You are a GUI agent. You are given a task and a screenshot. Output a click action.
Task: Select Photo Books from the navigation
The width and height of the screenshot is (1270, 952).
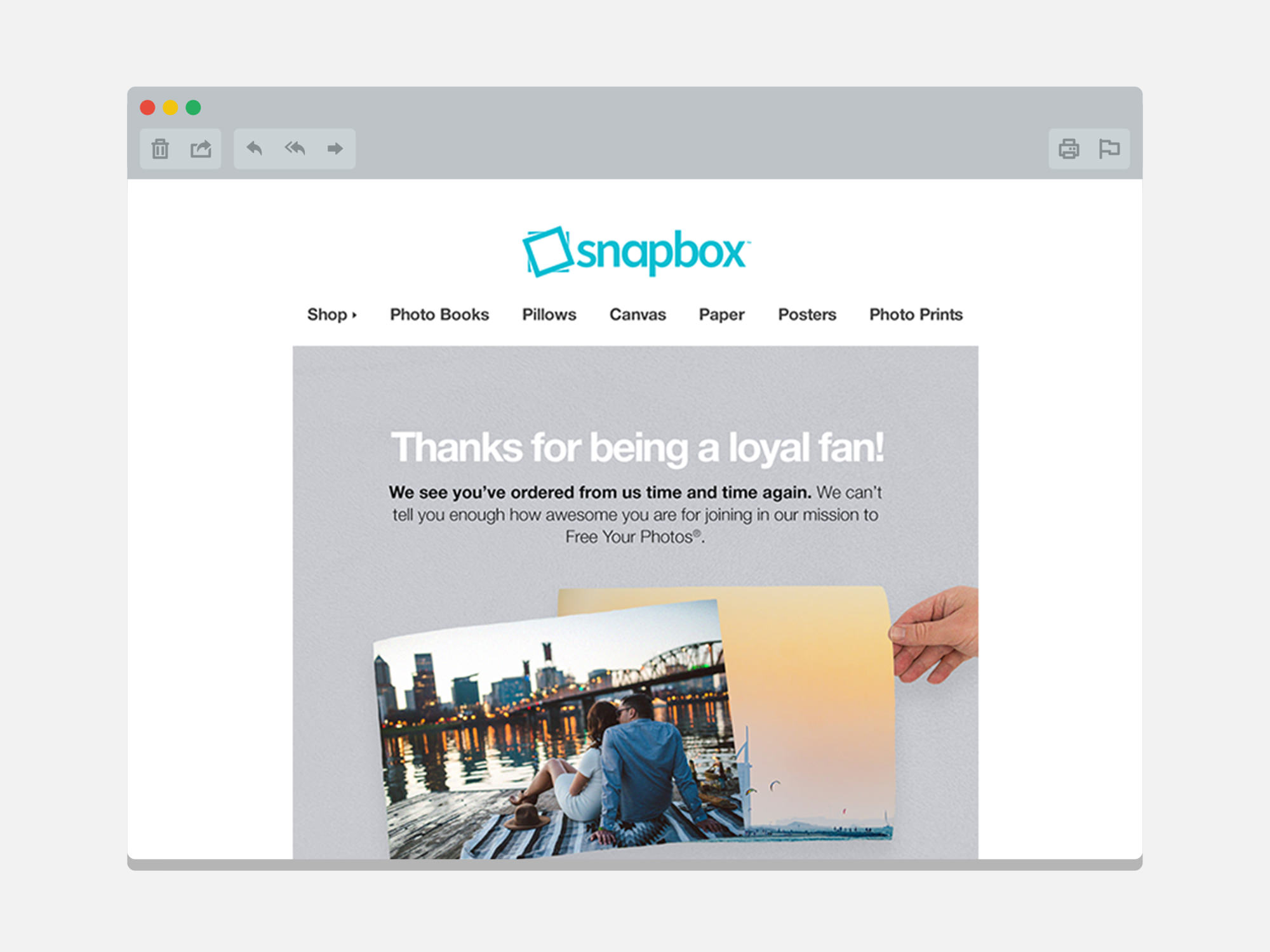[x=439, y=315]
